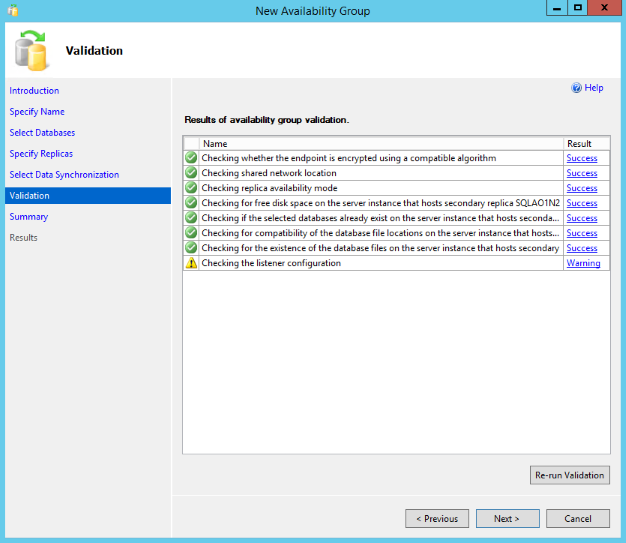Open Success link for shared network location

tap(582, 173)
